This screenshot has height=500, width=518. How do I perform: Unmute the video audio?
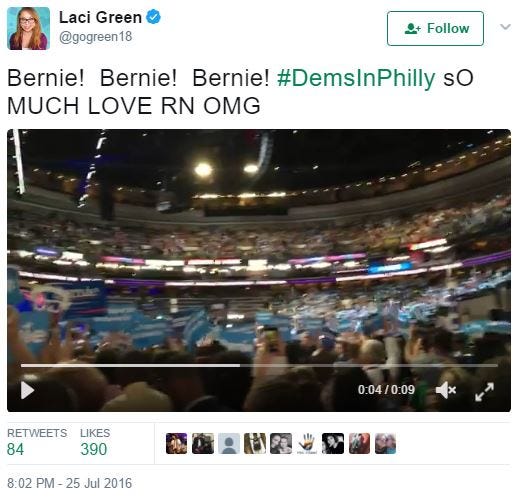[446, 390]
